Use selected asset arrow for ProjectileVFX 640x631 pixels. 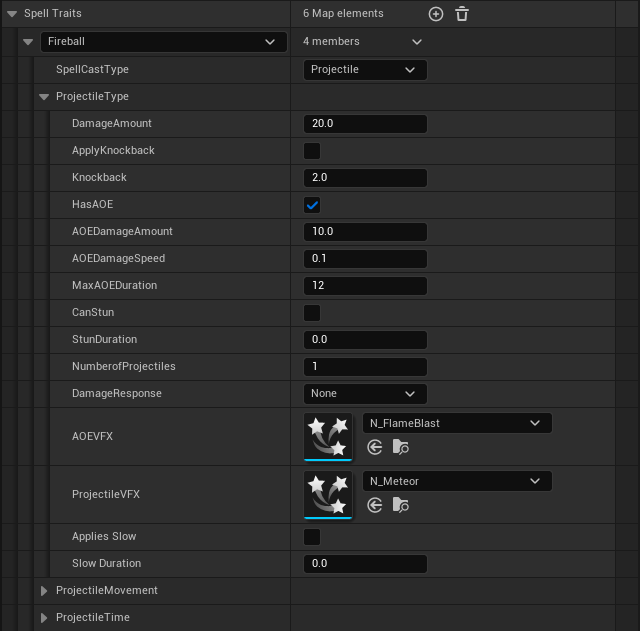click(x=375, y=505)
